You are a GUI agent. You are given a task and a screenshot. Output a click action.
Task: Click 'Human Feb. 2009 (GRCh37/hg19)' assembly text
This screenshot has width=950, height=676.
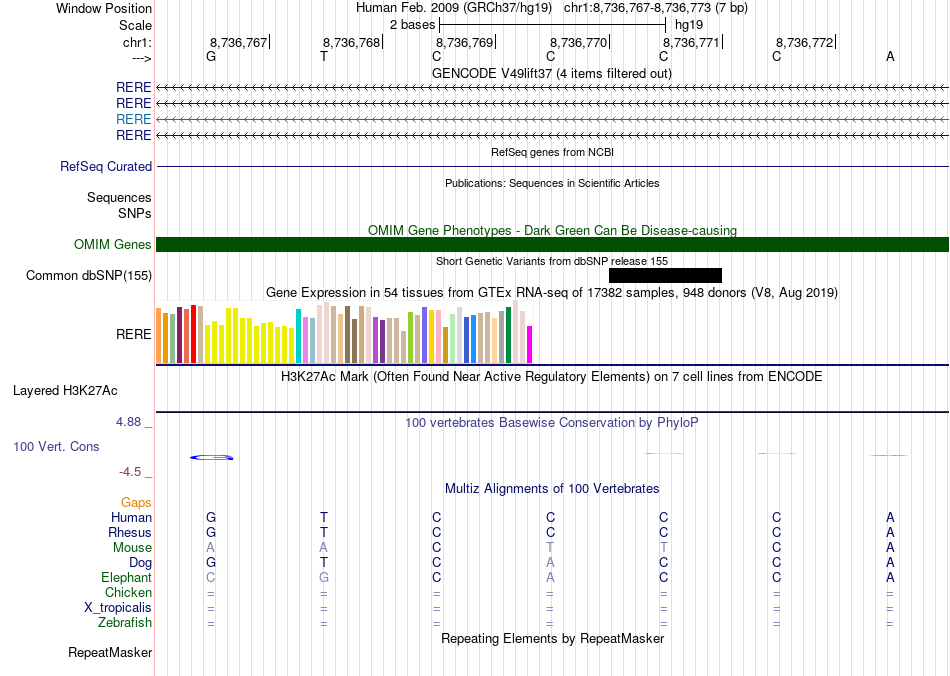click(x=454, y=8)
